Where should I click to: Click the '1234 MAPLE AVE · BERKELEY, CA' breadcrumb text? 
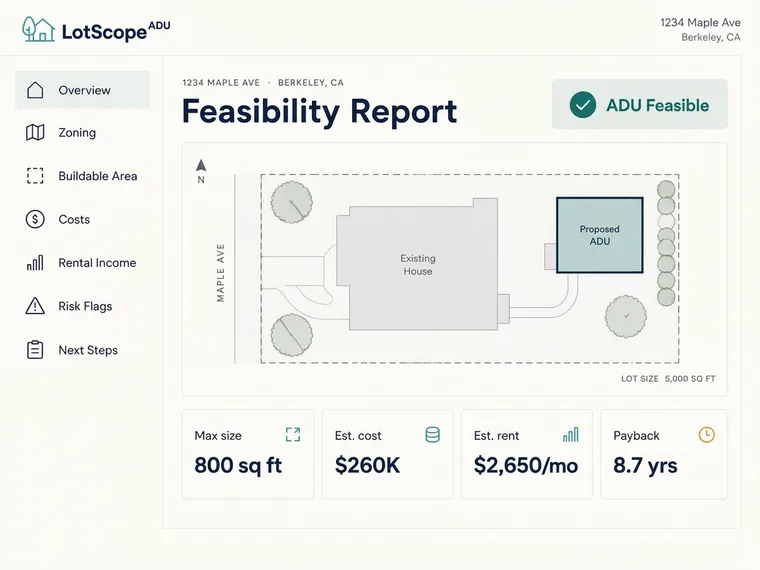pos(263,83)
